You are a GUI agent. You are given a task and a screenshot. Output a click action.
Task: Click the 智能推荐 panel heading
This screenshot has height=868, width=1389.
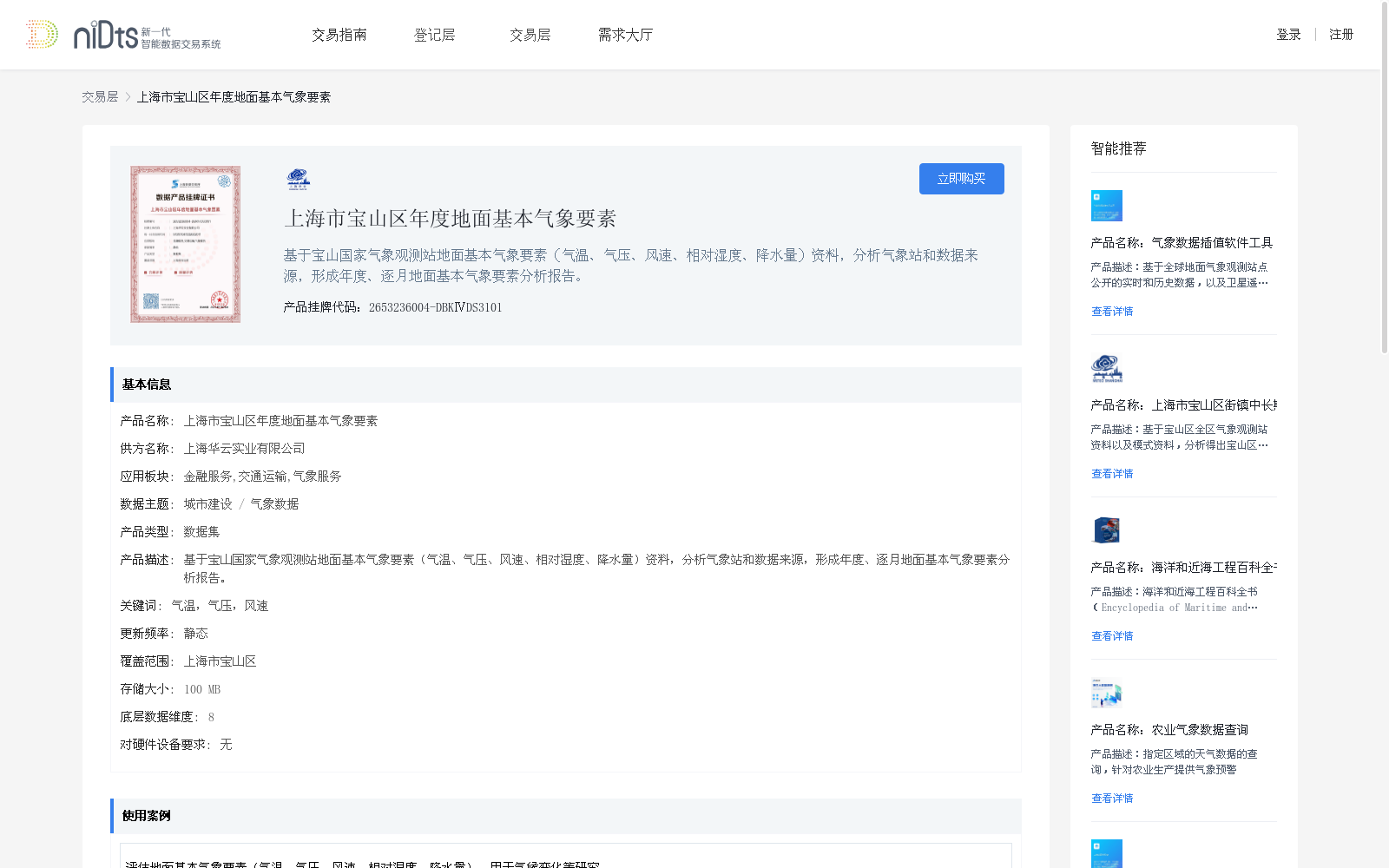pos(1118,148)
